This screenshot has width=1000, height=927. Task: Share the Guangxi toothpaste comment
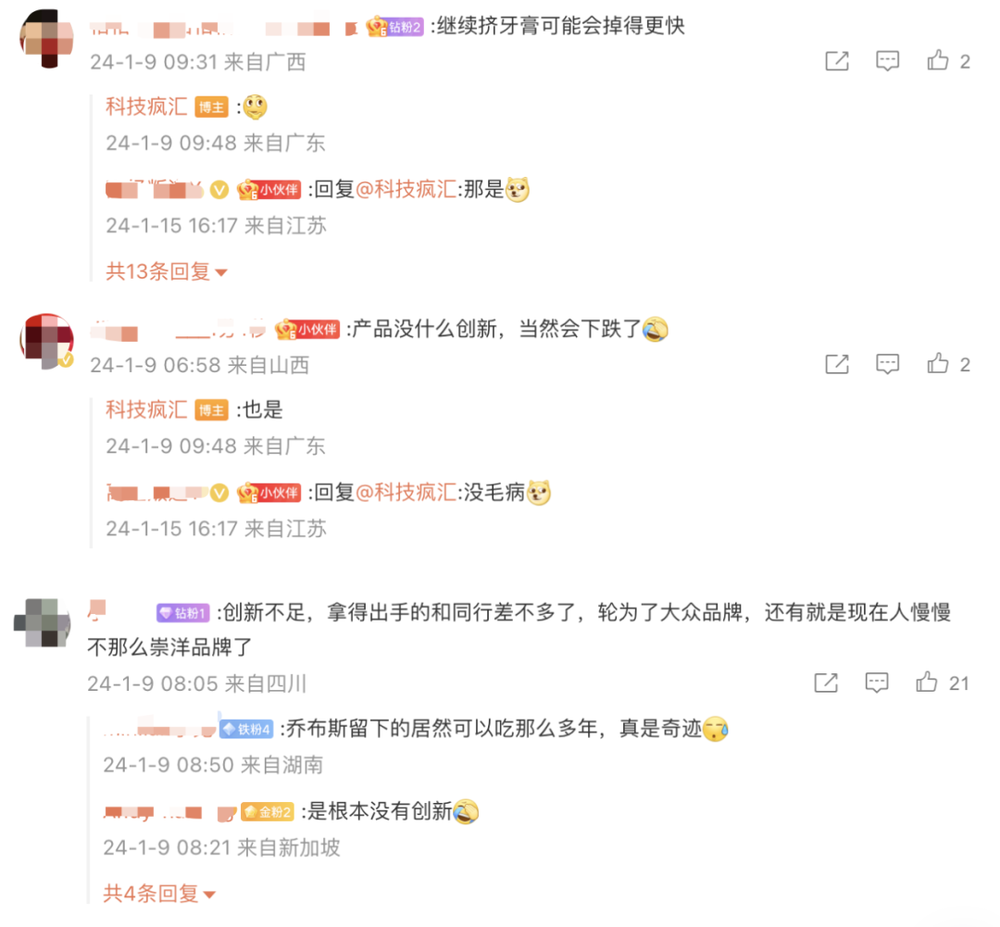click(837, 61)
